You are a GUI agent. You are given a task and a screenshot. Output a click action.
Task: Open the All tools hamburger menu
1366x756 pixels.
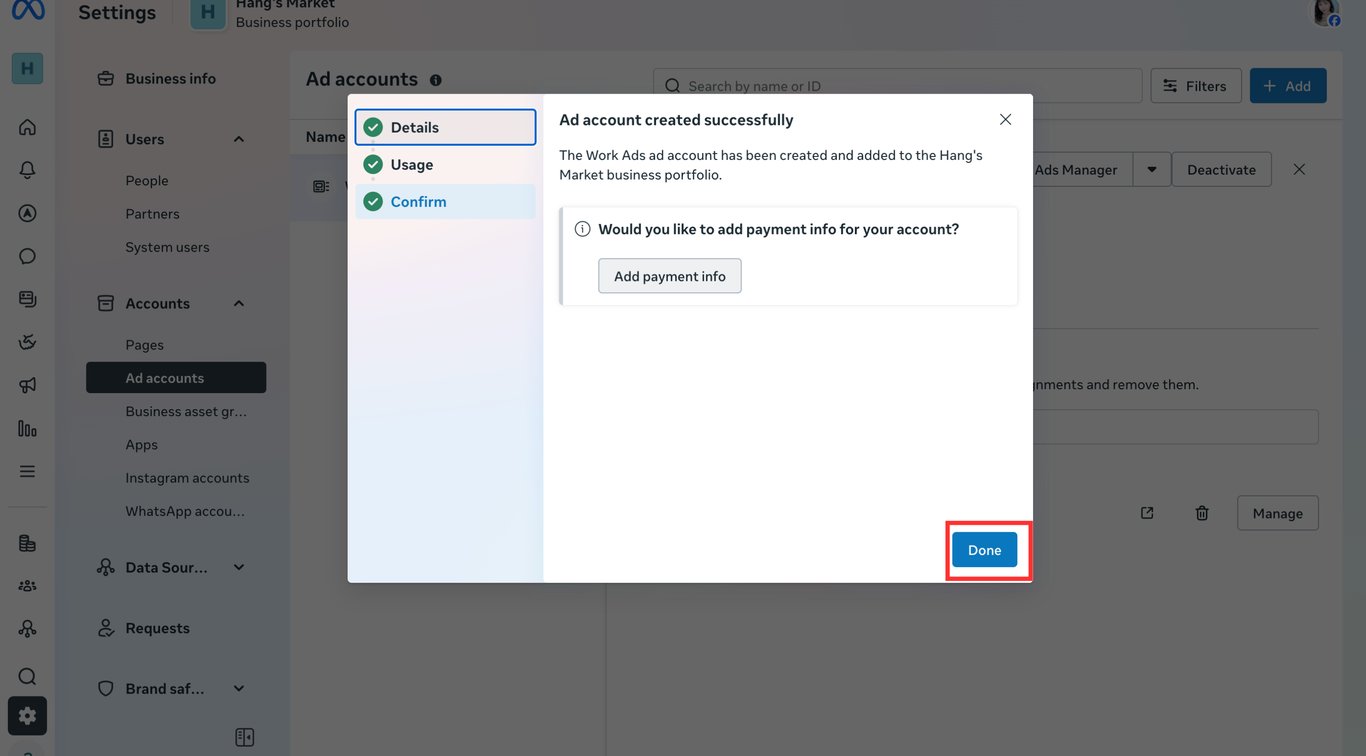27,471
